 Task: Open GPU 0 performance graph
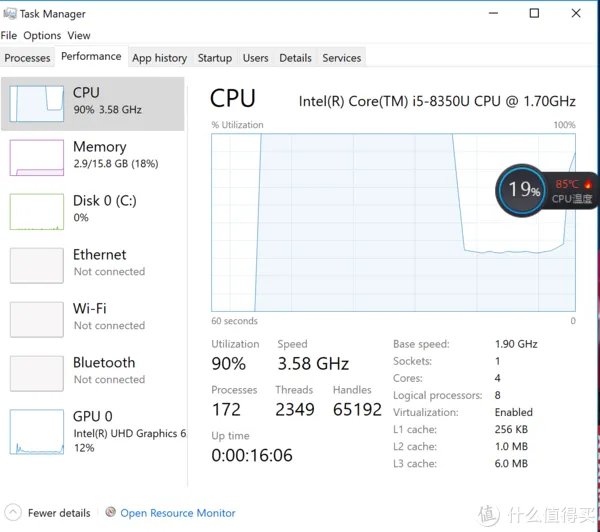[x=36, y=432]
